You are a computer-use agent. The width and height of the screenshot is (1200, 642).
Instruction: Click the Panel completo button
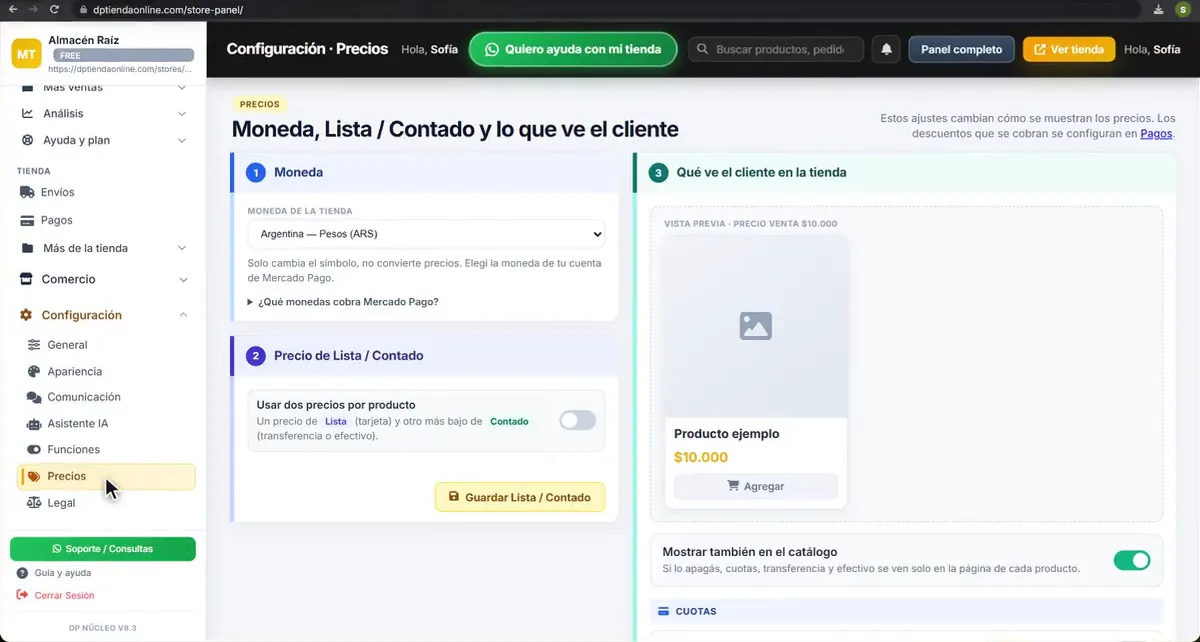[961, 49]
